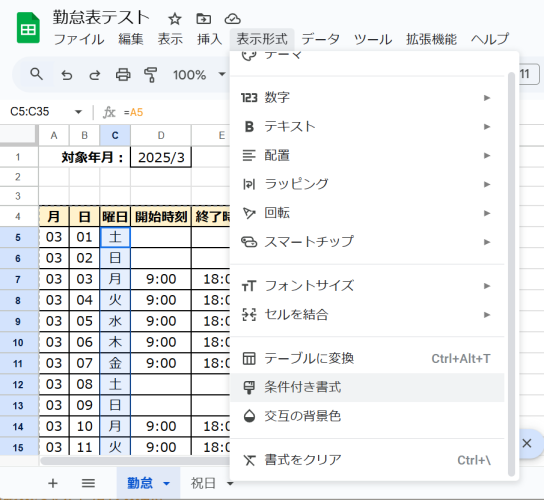
Task: Expand the 配置 alignment submenu
Action: 367,155
